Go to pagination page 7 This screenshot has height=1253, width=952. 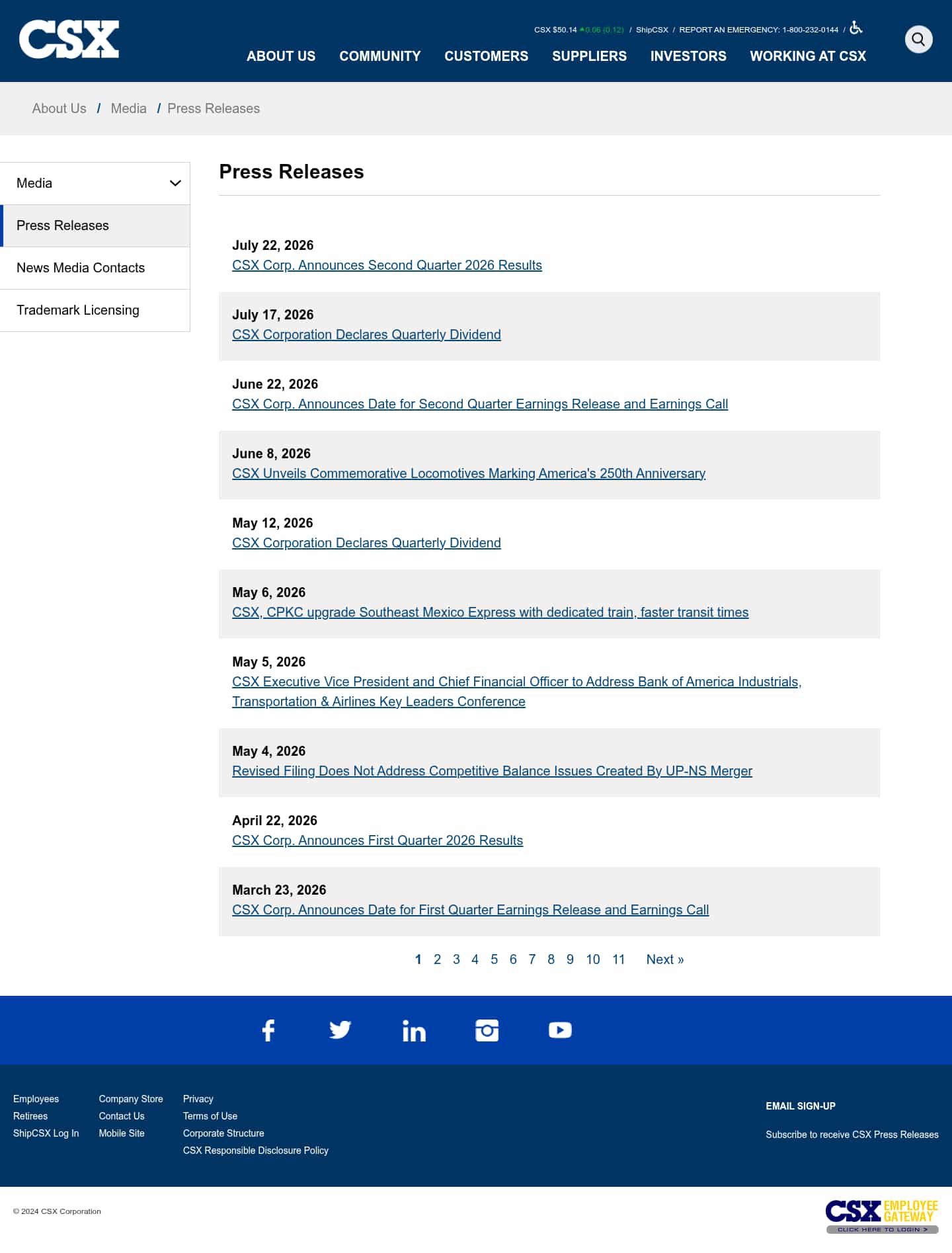(x=532, y=959)
